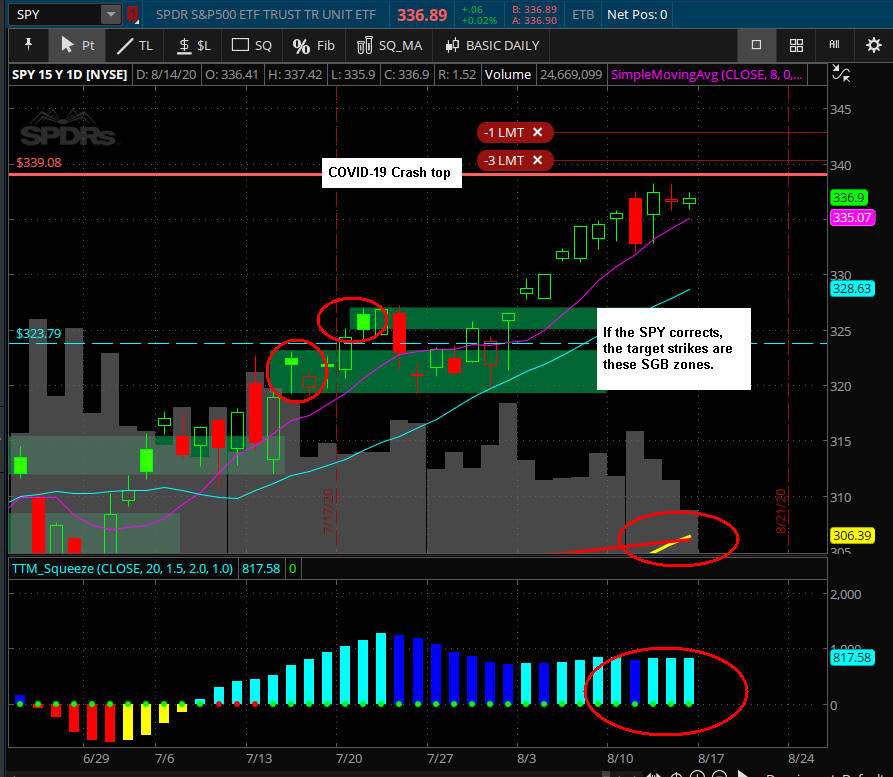Click the 8/21/20 expiration date marker
This screenshot has height=777, width=893.
(781, 511)
